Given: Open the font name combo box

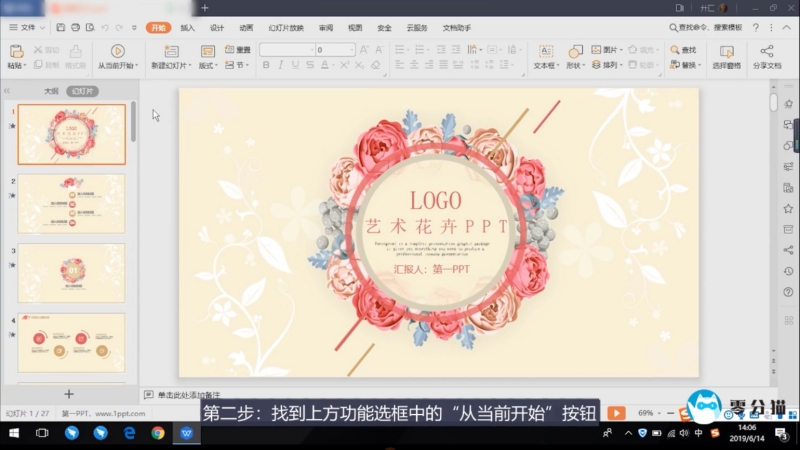Looking at the screenshot, I should (286, 49).
